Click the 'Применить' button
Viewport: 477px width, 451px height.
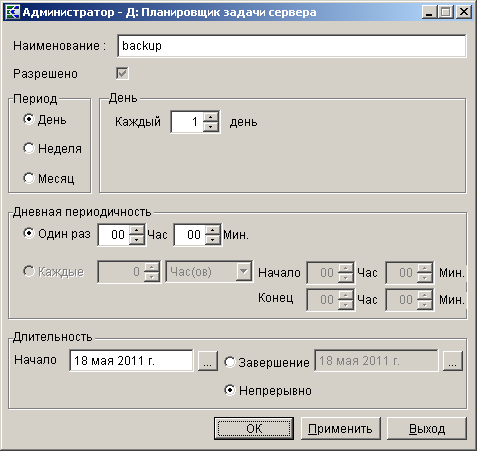[340, 428]
